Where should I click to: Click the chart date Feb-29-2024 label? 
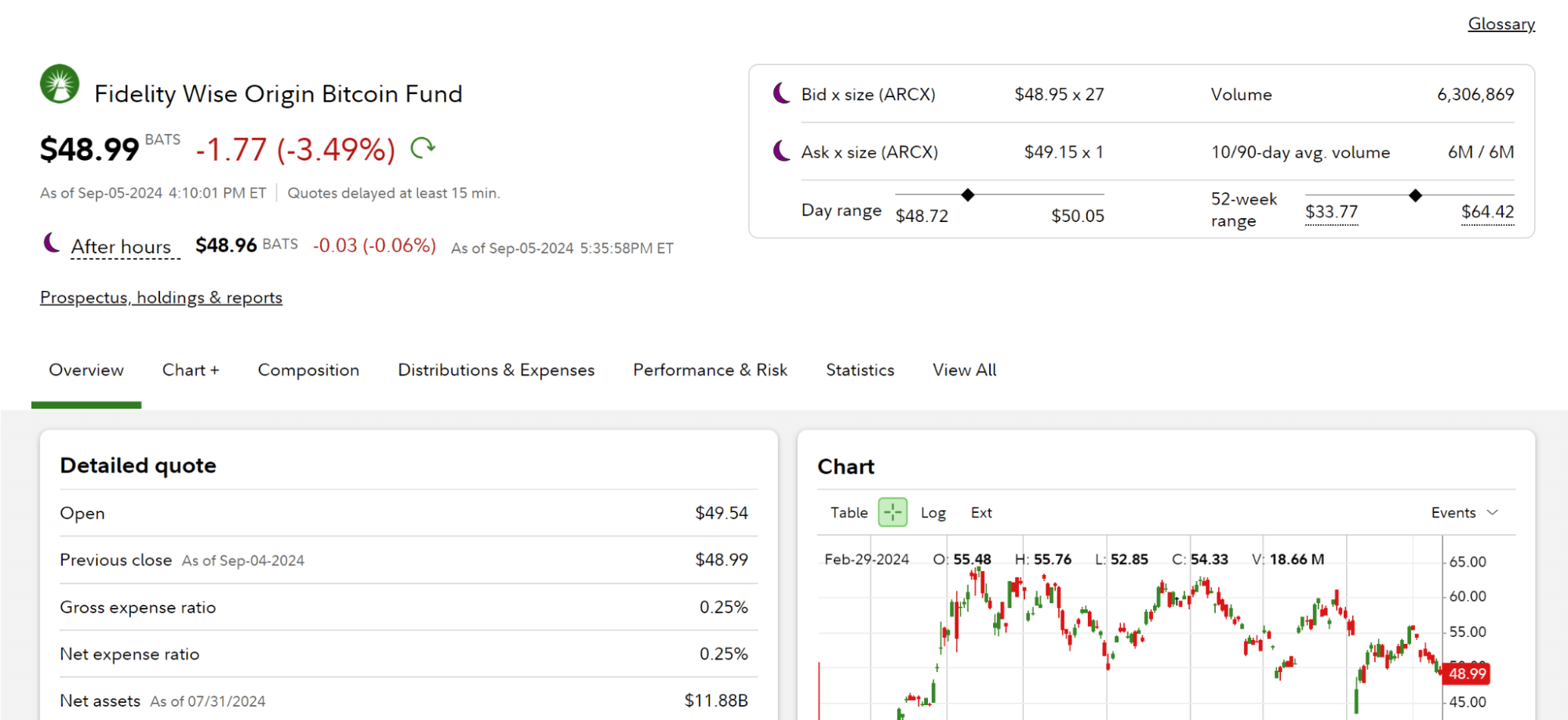tap(867, 559)
